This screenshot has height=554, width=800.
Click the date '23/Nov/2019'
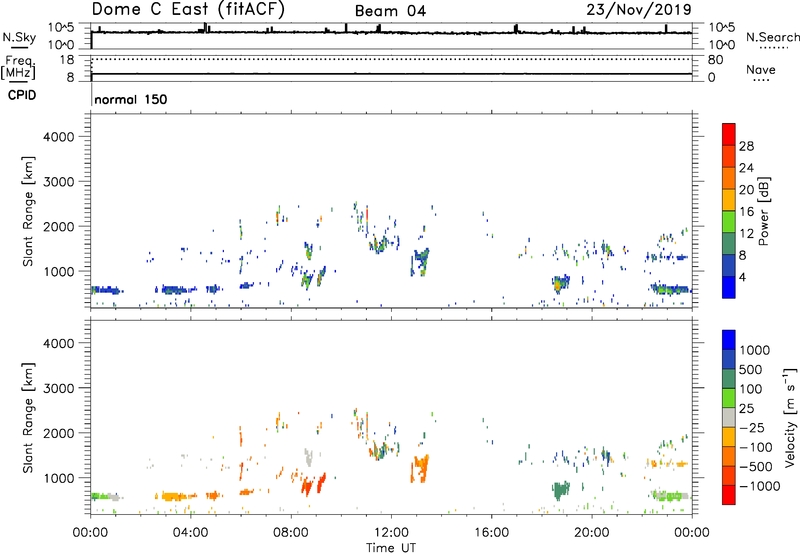click(639, 9)
